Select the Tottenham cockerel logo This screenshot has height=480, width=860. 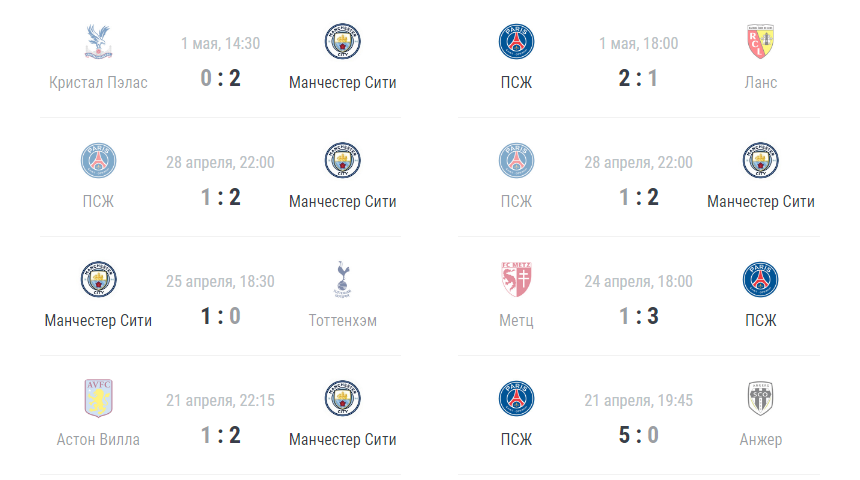(342, 280)
